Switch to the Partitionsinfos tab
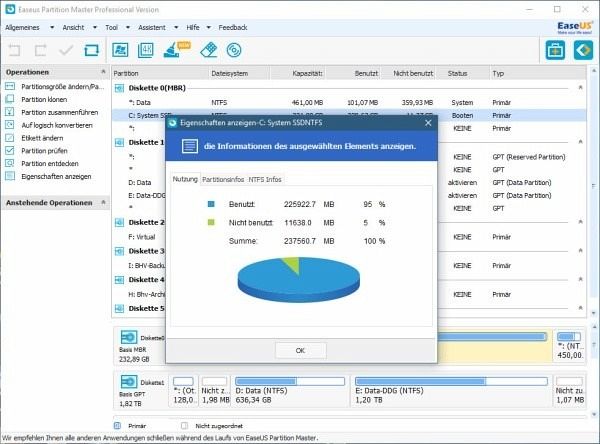Image resolution: width=600 pixels, height=444 pixels. tap(223, 179)
